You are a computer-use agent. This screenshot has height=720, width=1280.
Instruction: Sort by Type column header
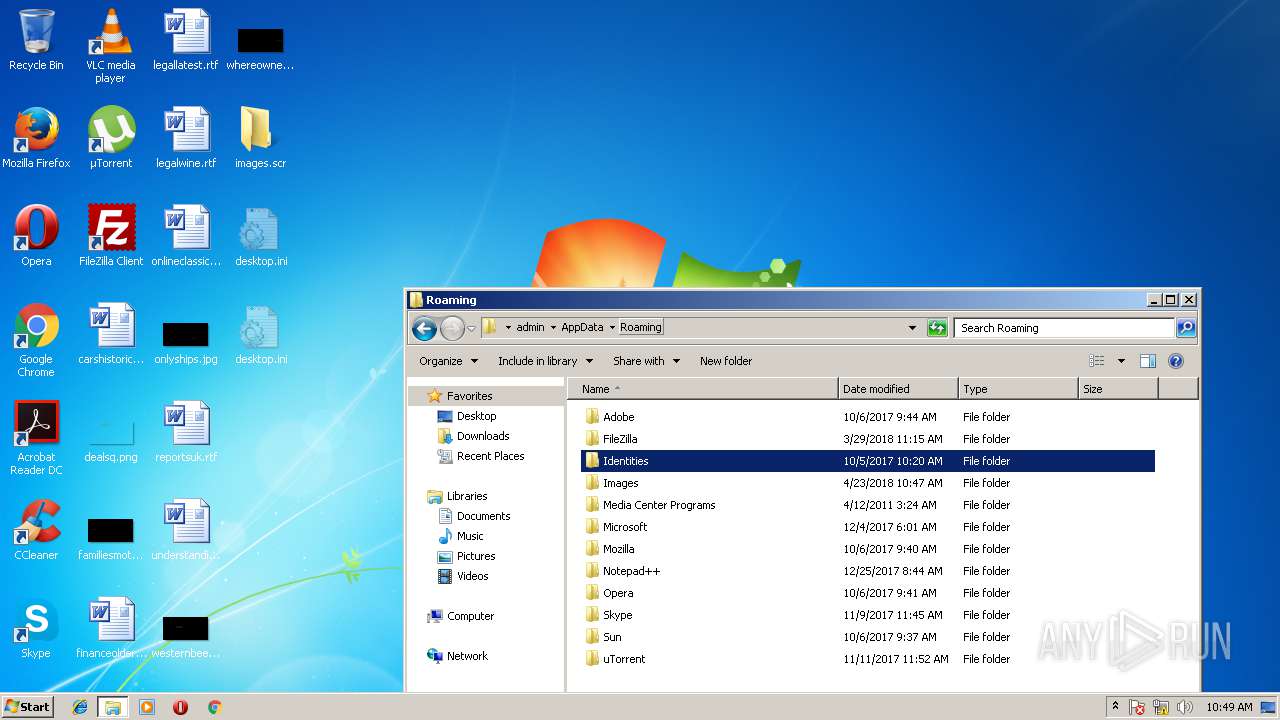(1018, 389)
